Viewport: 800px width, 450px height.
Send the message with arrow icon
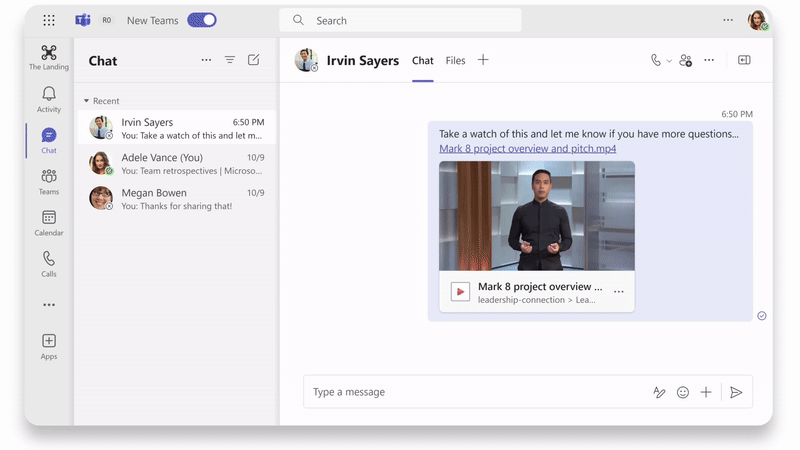[x=736, y=392]
